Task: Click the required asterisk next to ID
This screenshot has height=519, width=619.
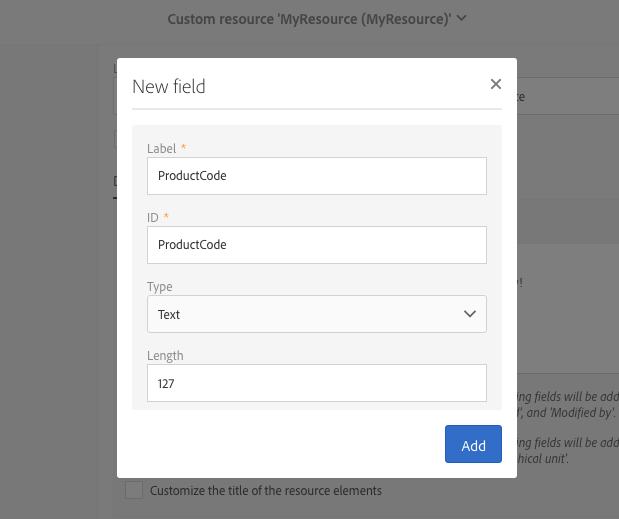Action: point(168,217)
